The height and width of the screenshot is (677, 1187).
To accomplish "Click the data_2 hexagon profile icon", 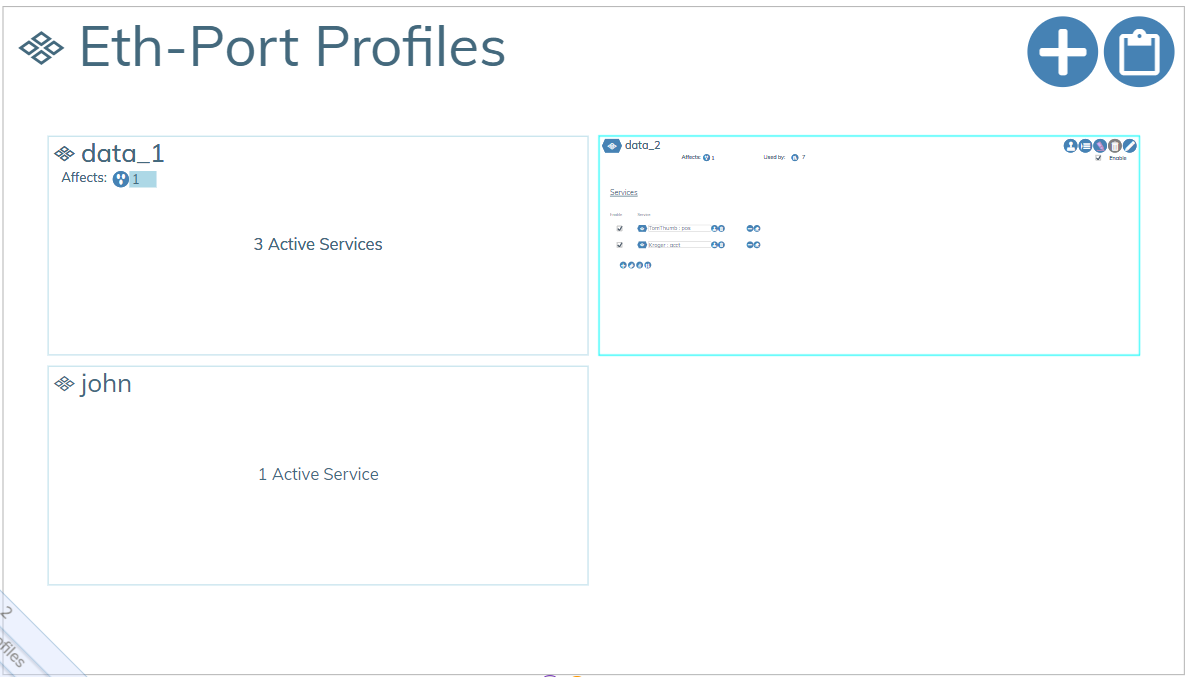I will 612,146.
